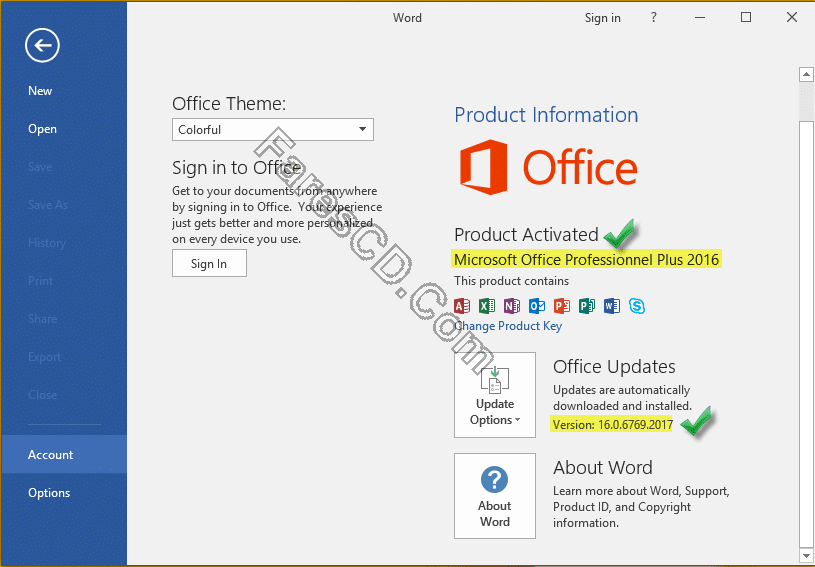Click the Outlook app icon

point(536,306)
